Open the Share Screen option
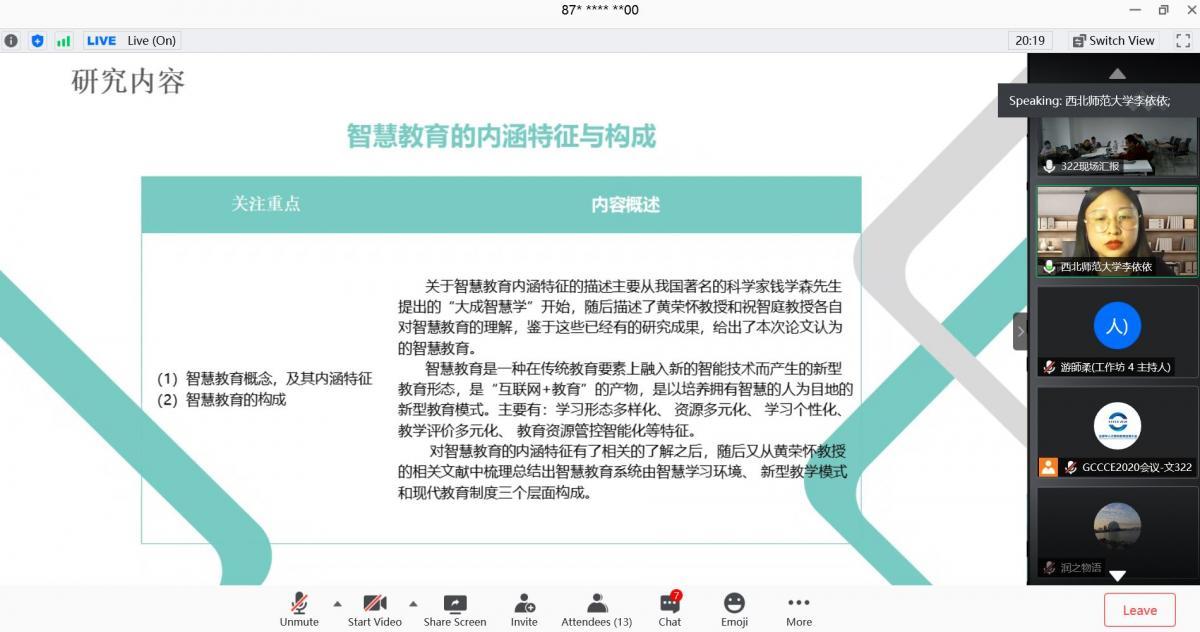1200x632 pixels. [455, 609]
